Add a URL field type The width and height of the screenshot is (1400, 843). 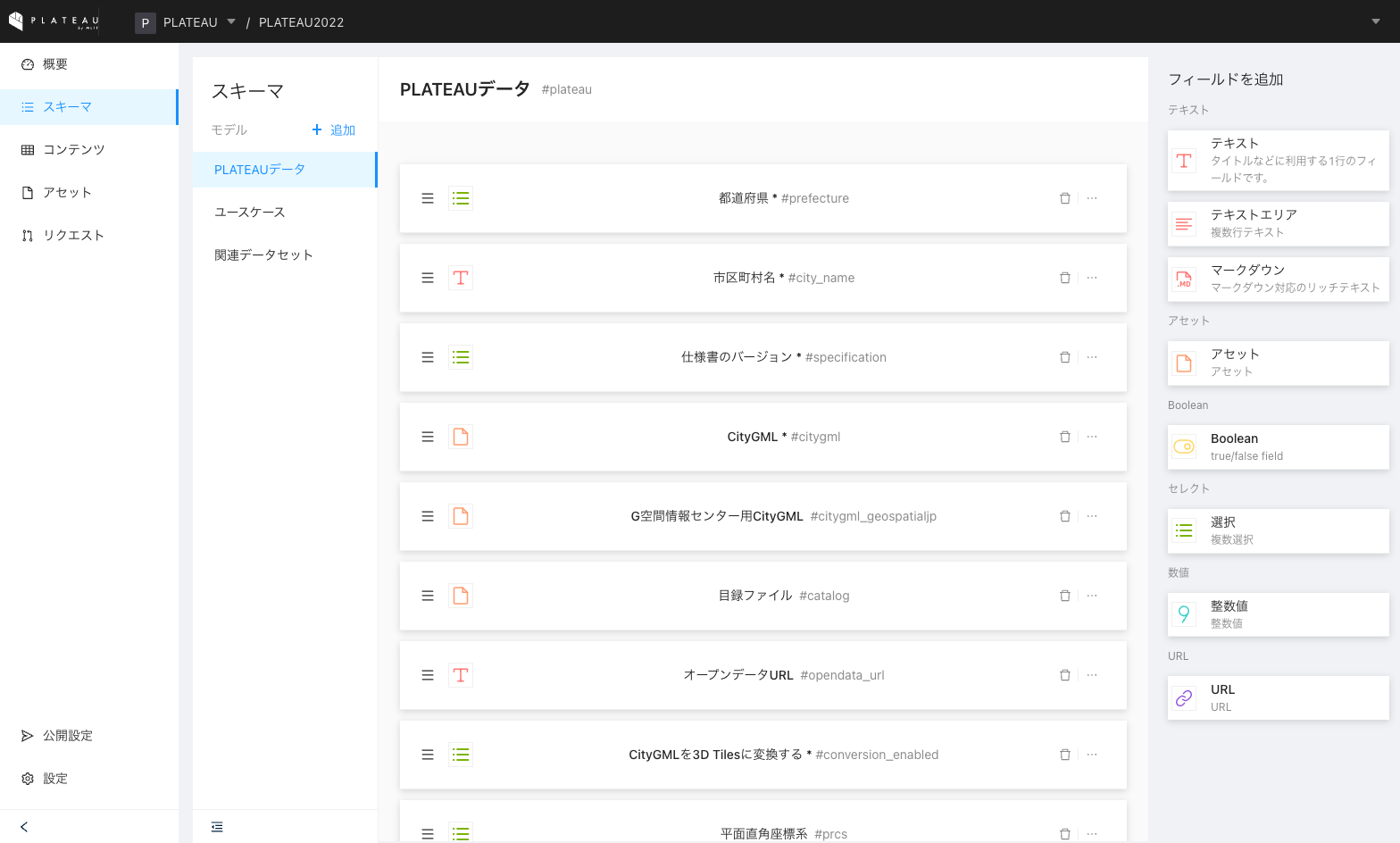[x=1278, y=697]
